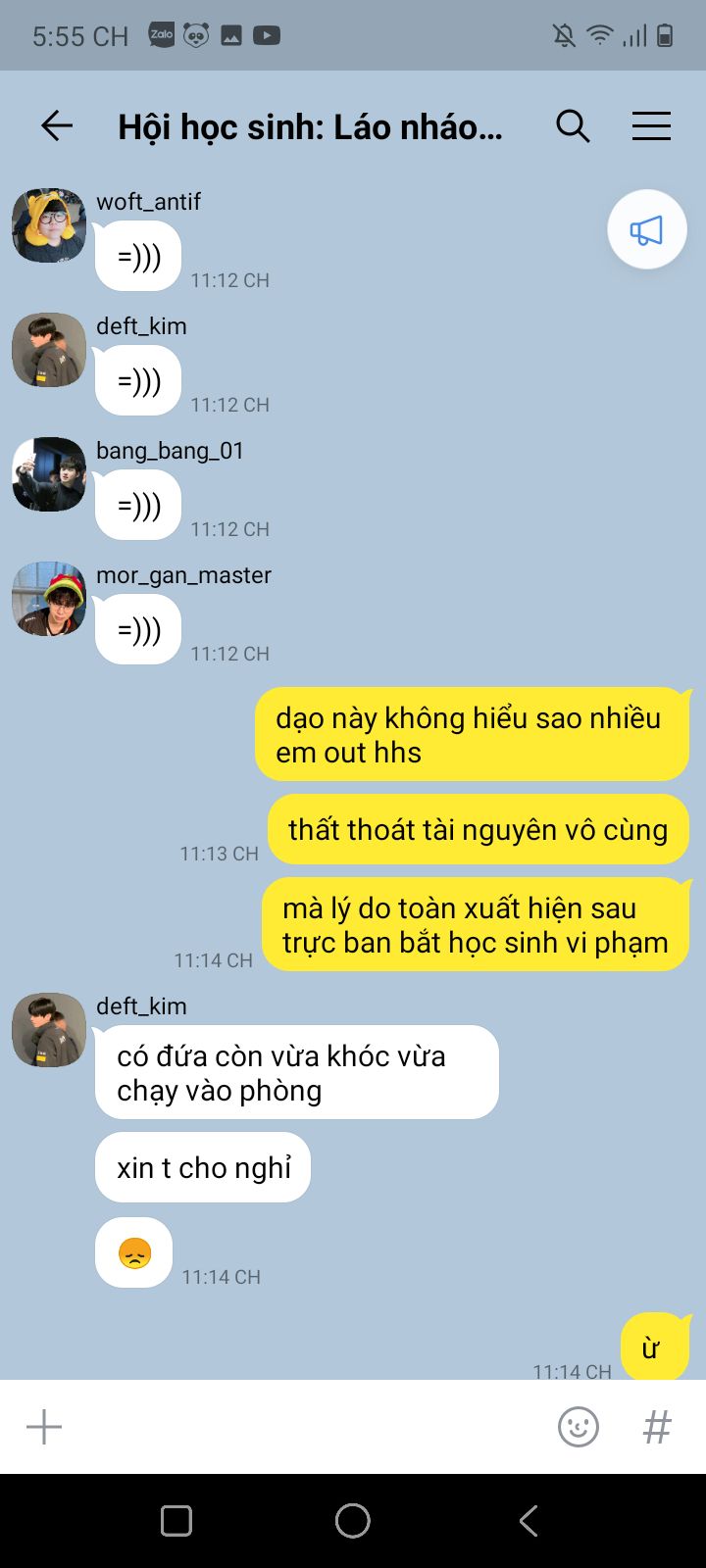Viewport: 706px width, 1568px height.
Task: Tap the sad face emoji message
Action: coord(134,1252)
